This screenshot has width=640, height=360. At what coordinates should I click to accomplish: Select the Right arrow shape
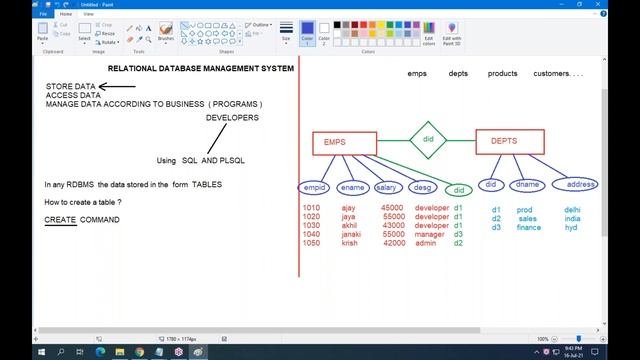(x=216, y=33)
